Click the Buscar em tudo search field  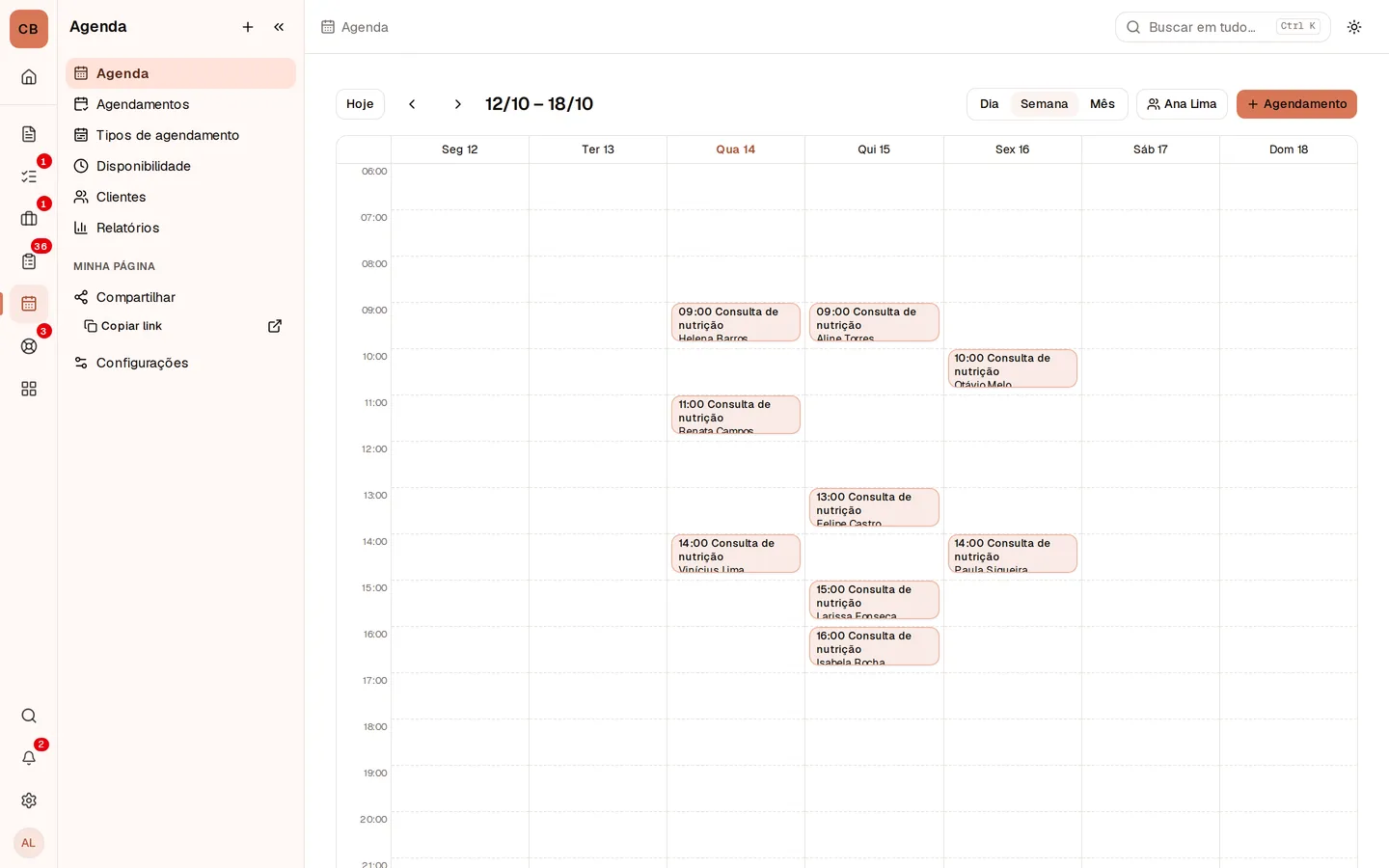click(1222, 27)
